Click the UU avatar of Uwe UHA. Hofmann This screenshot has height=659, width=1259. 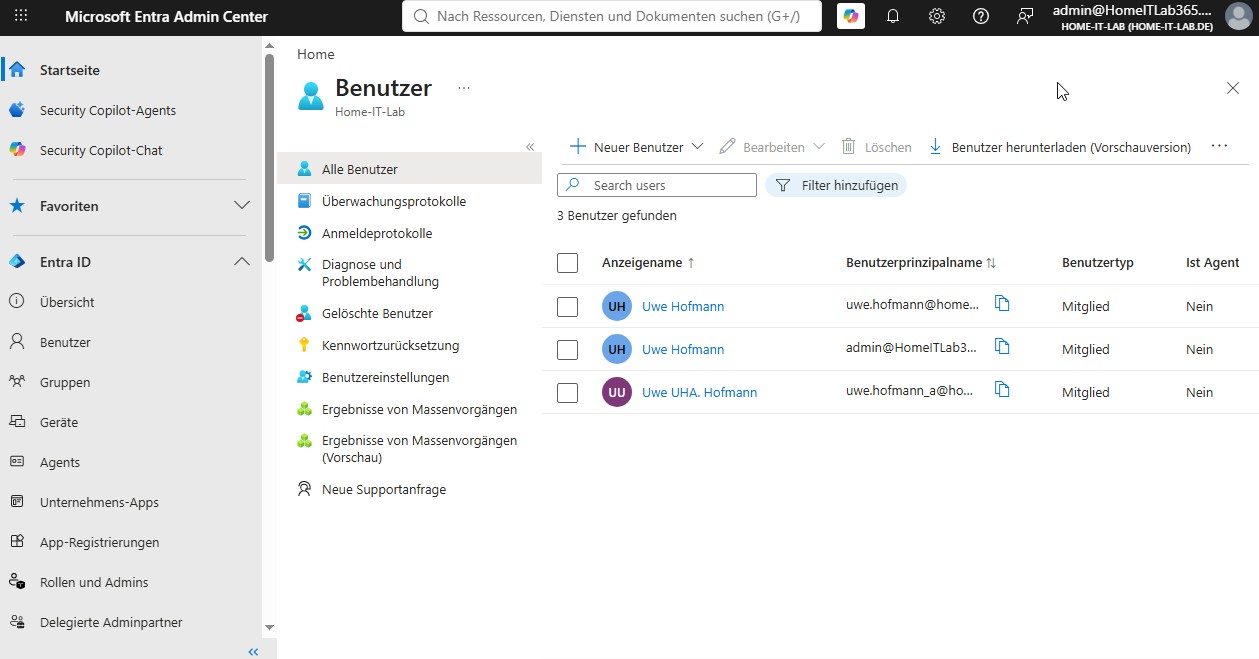(617, 392)
